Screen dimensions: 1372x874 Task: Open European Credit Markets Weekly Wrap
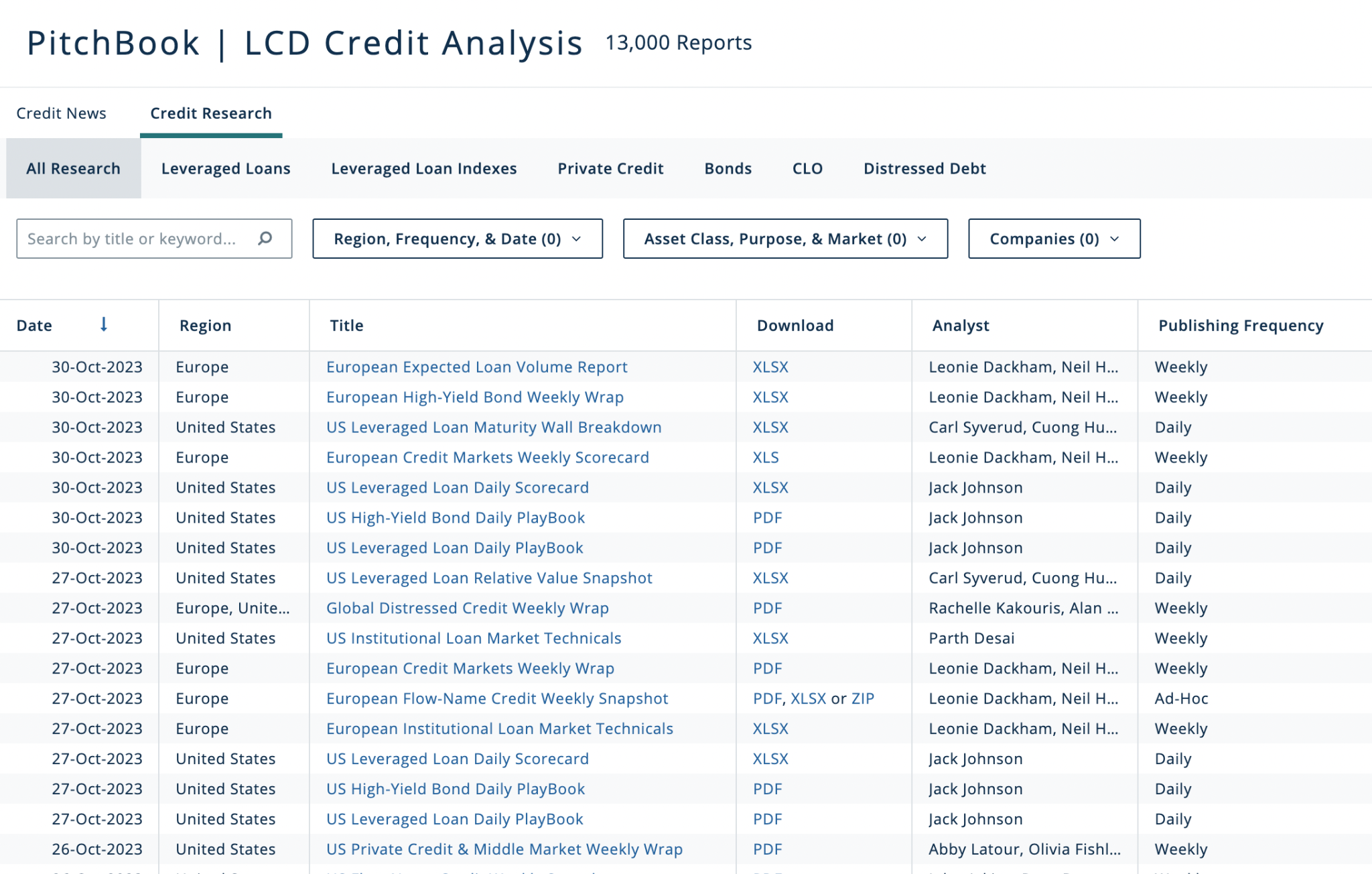tap(470, 669)
